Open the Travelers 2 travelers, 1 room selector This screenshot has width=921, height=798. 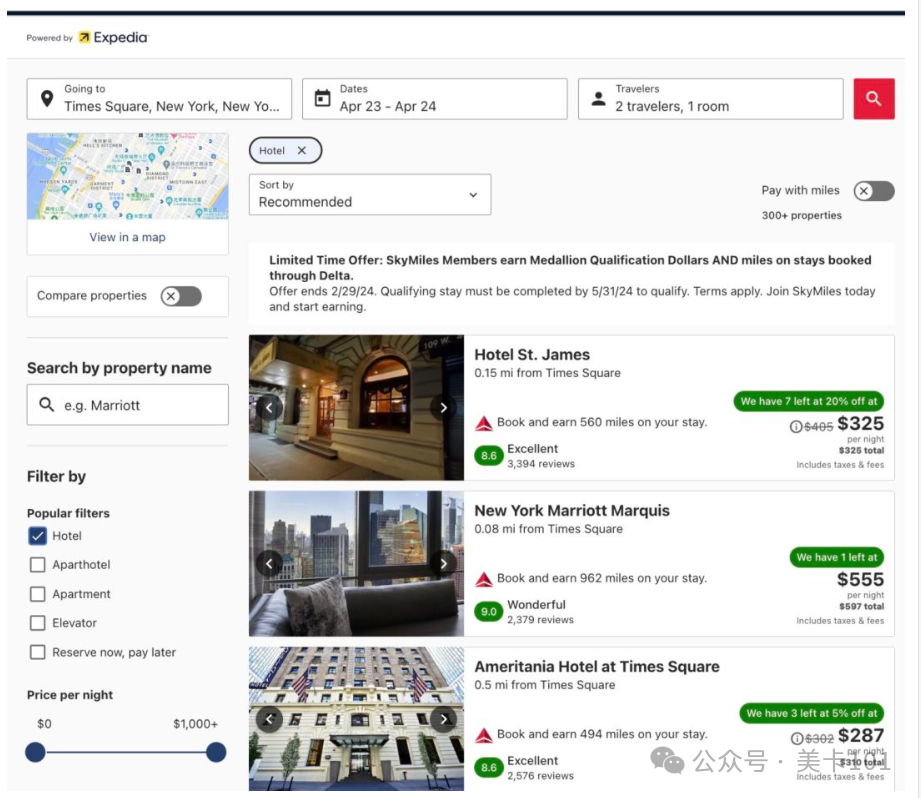click(711, 99)
